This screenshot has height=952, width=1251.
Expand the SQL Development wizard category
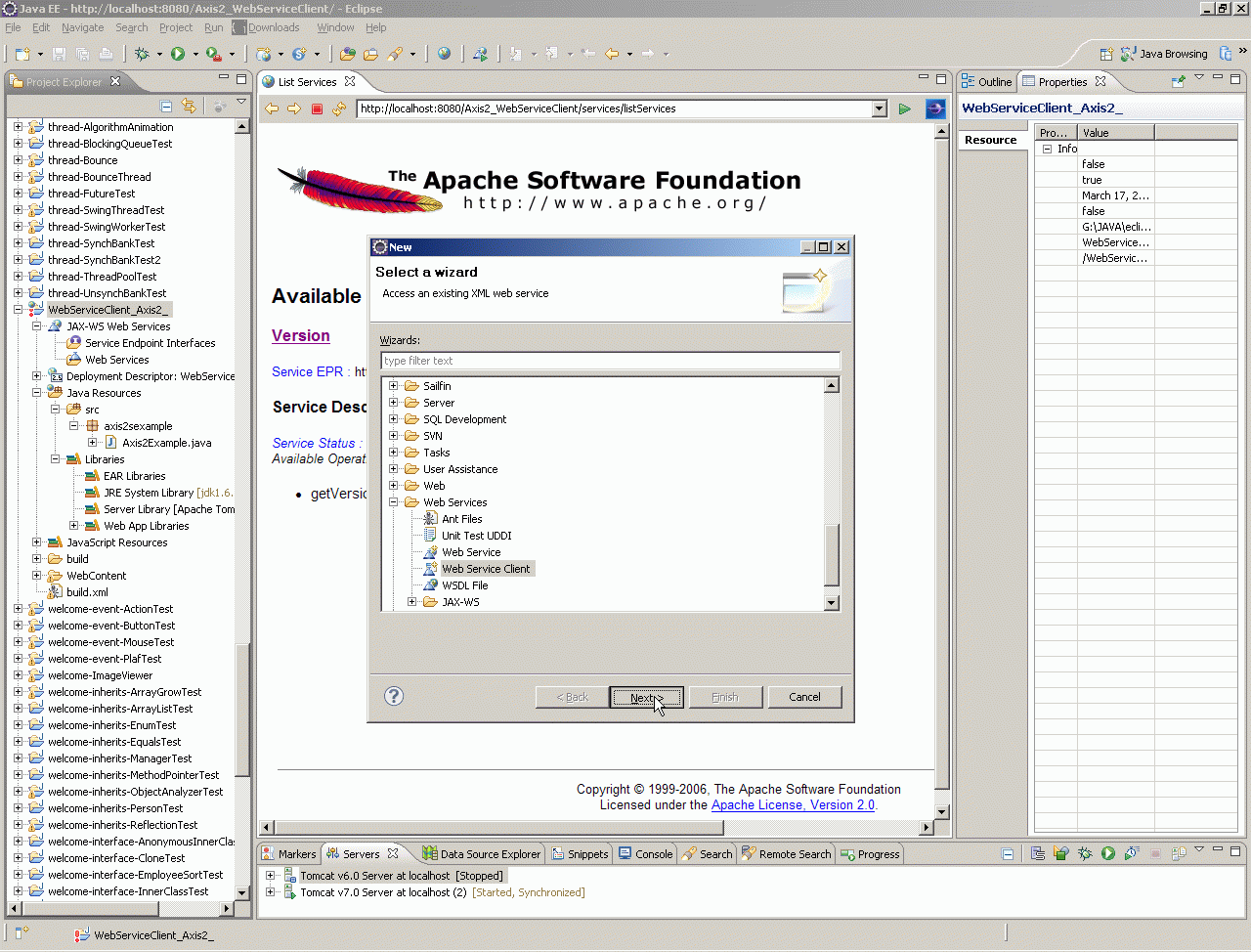394,419
